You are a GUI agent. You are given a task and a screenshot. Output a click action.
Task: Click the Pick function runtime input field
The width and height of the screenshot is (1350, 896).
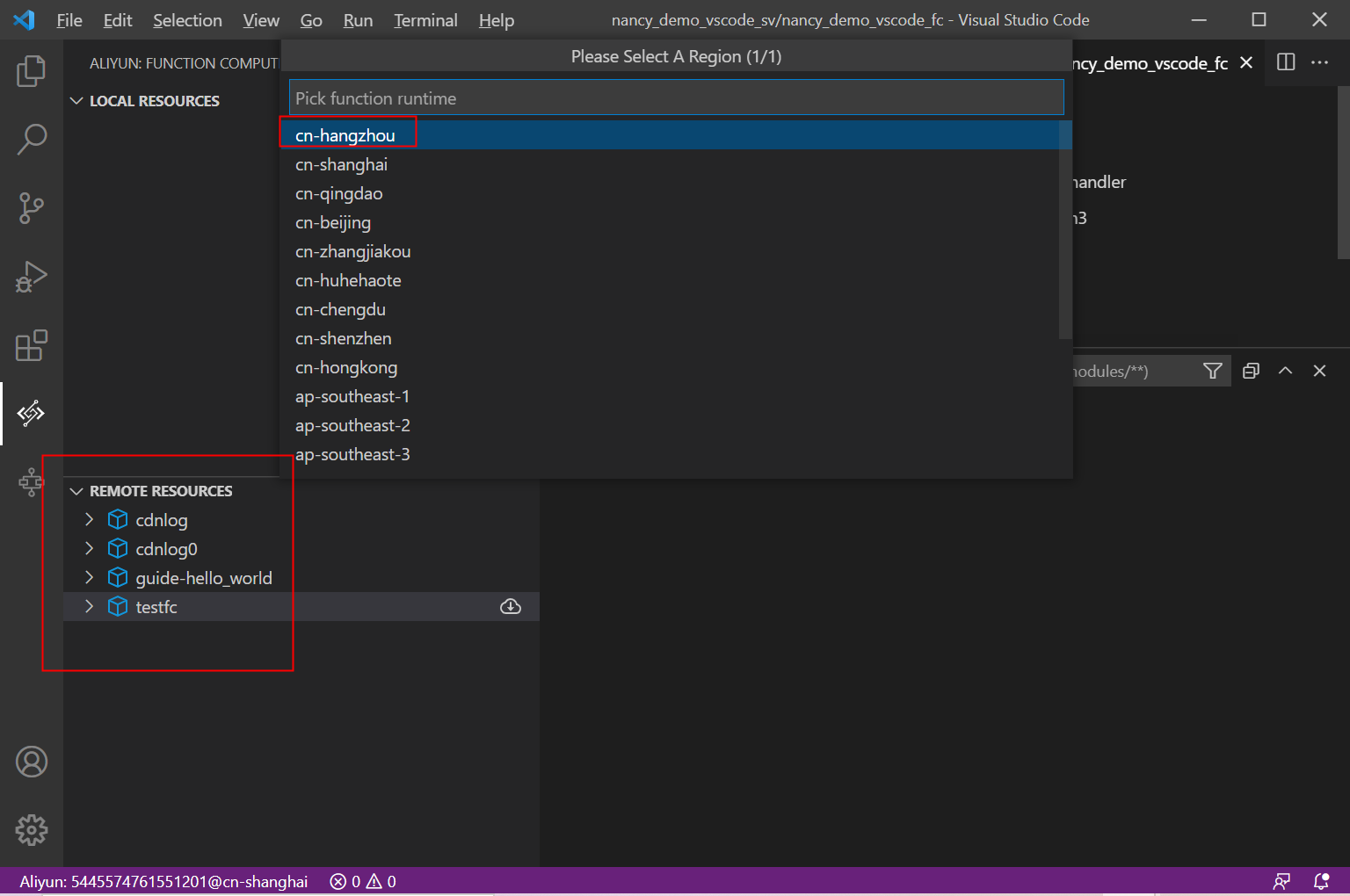(x=677, y=98)
